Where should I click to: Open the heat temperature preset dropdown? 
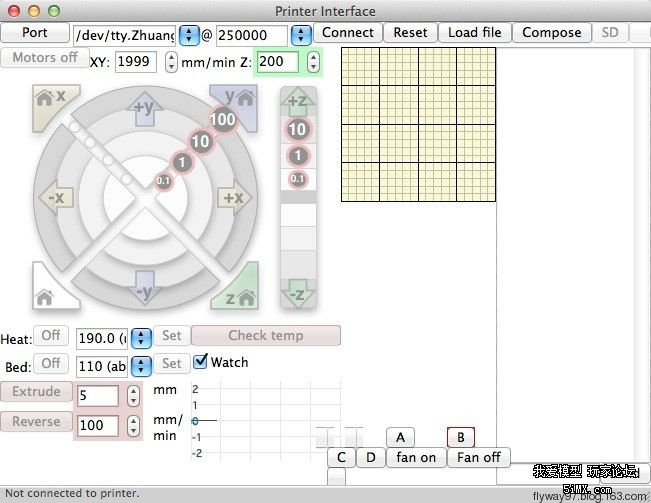[141, 338]
